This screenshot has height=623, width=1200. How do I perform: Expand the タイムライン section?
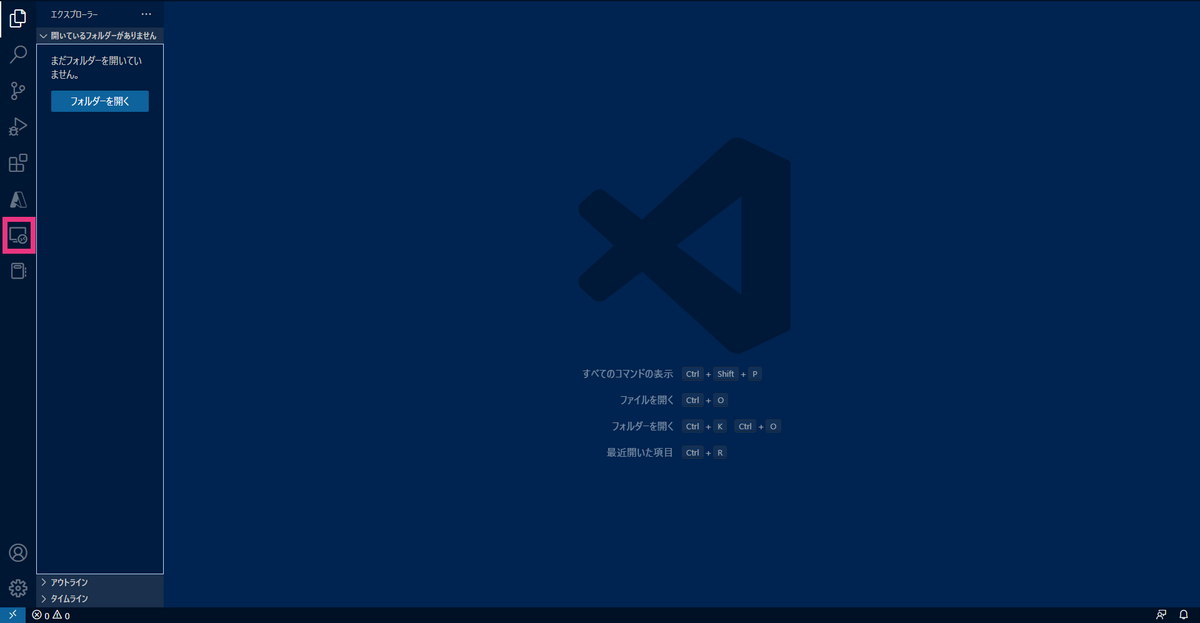[100, 598]
